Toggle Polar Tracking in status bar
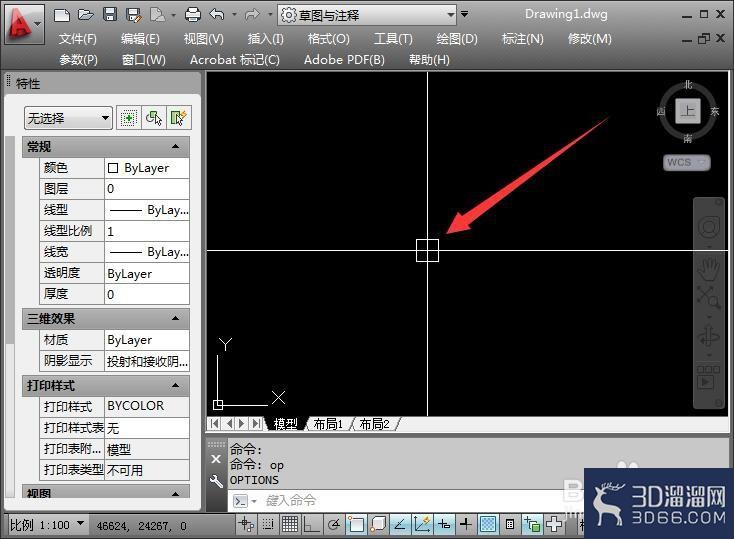Screen dimensions: 734x539 point(333,524)
